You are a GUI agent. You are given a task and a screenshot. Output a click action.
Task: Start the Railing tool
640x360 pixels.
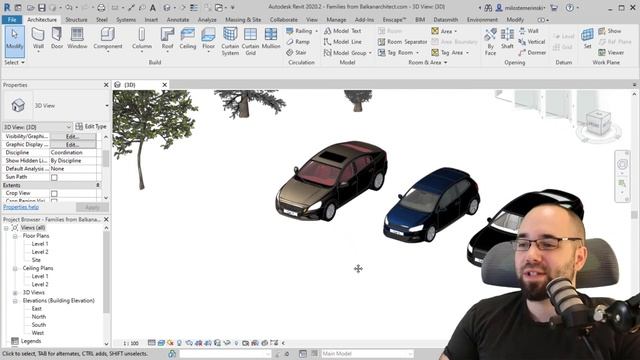pyautogui.click(x=301, y=31)
